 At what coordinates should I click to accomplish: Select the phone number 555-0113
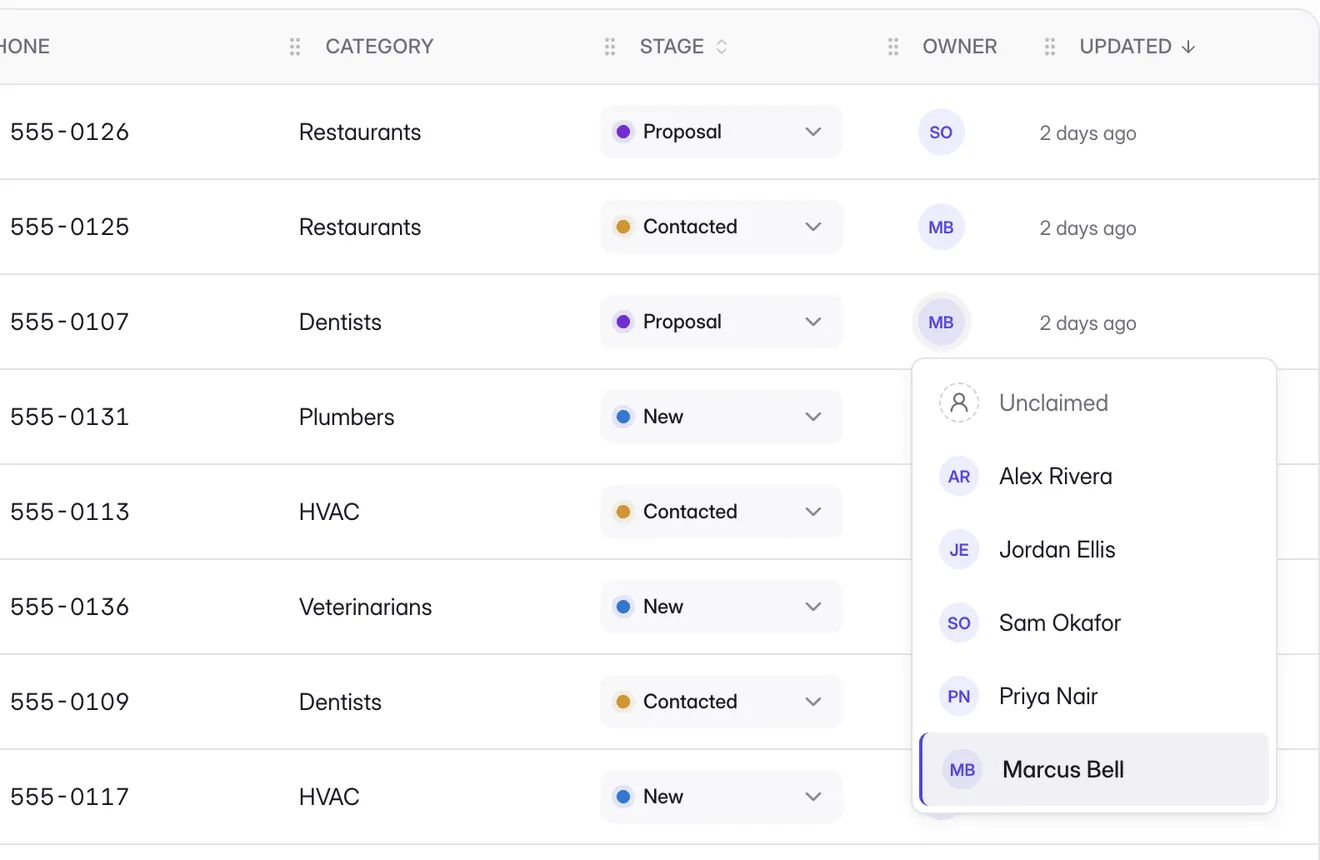click(x=69, y=512)
